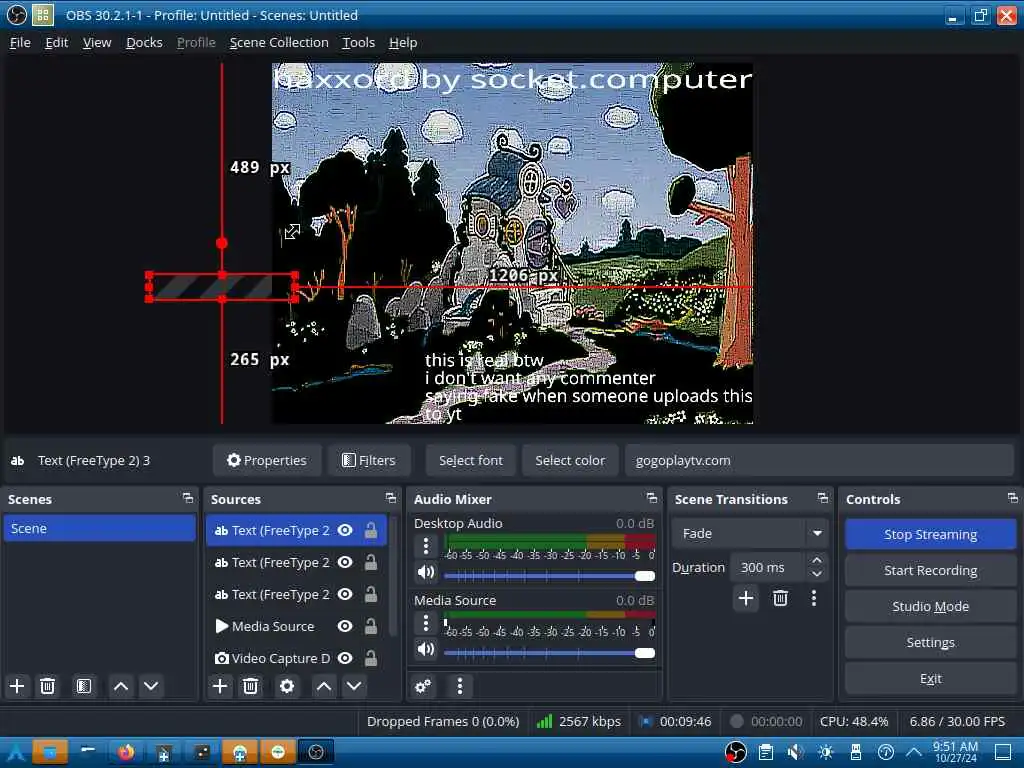Hide the Video Capture Device source
The image size is (1024, 768).
345,658
